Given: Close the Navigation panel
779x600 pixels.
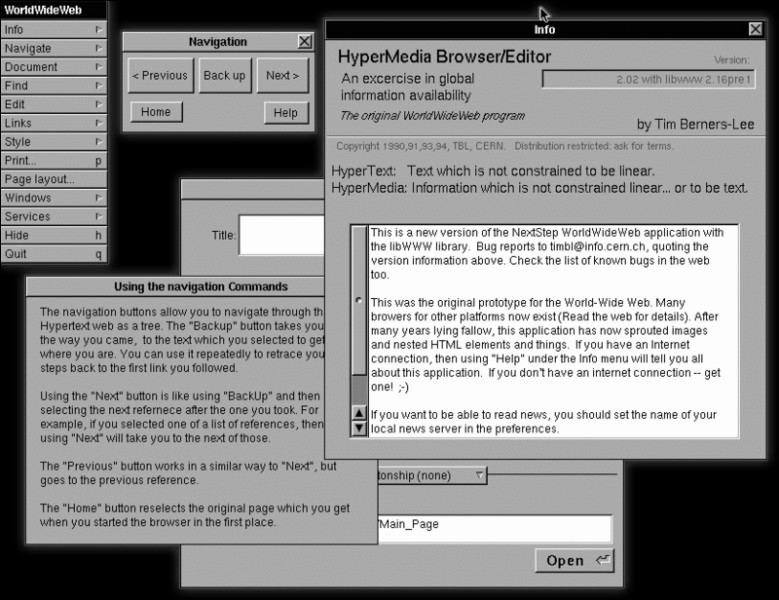Looking at the screenshot, I should (305, 42).
